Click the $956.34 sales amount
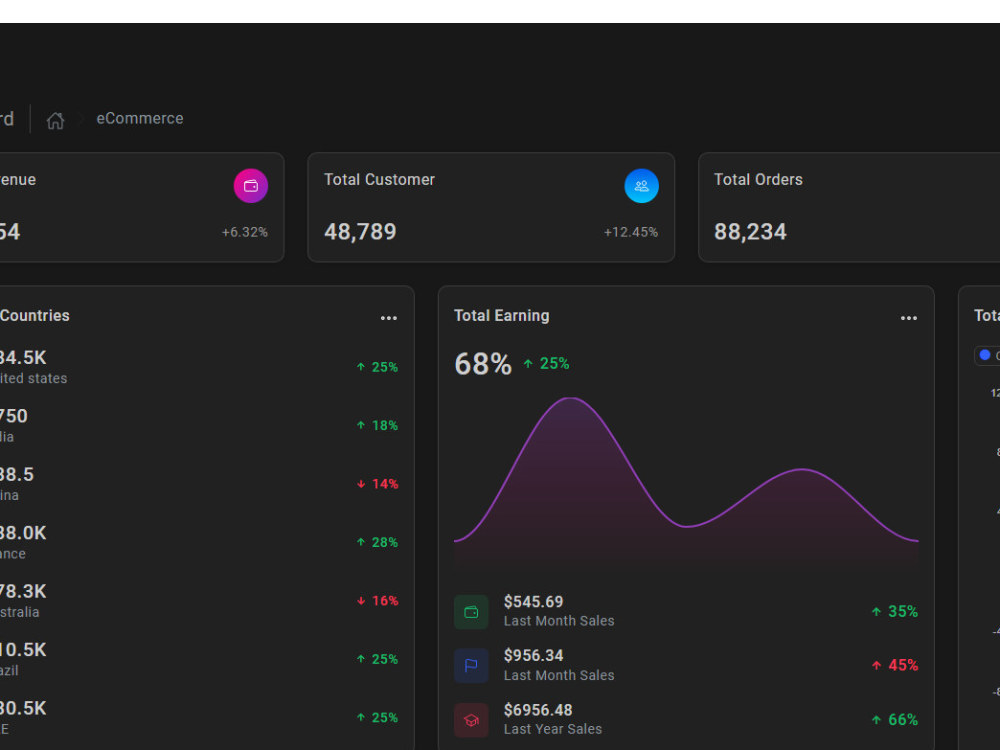1000x750 pixels. (x=533, y=655)
